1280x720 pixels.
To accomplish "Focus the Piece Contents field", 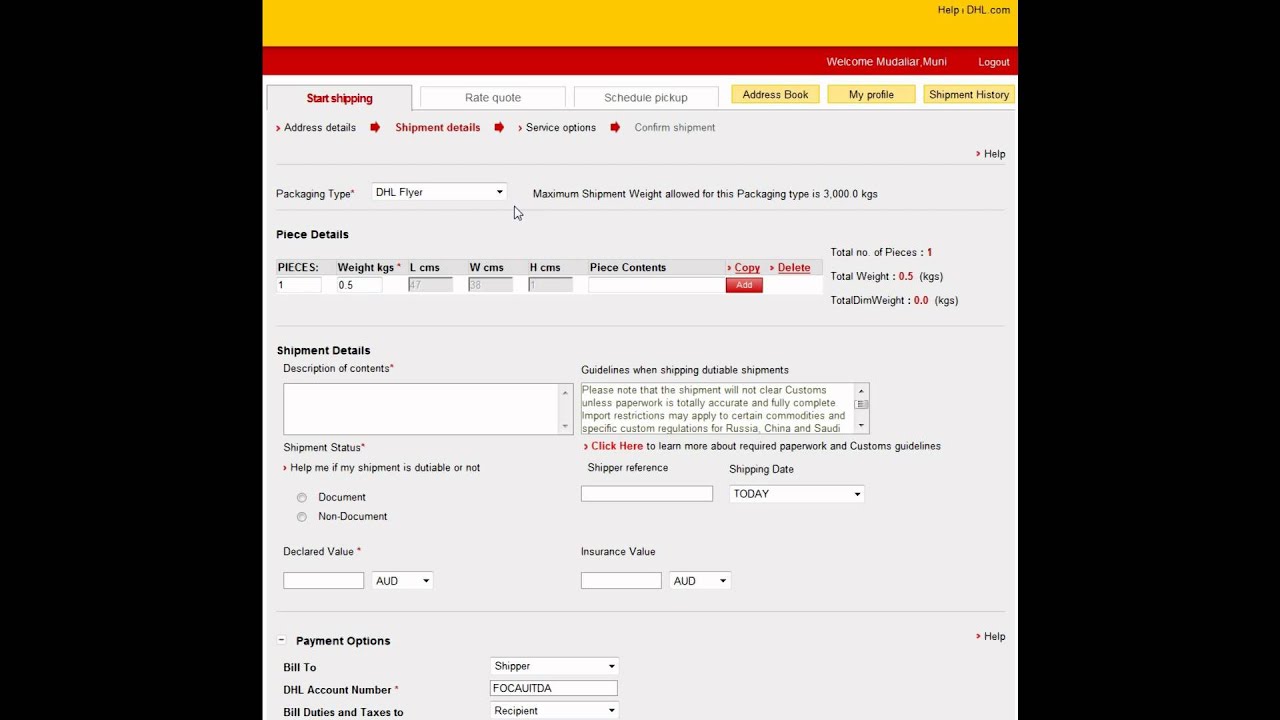I will pos(656,285).
